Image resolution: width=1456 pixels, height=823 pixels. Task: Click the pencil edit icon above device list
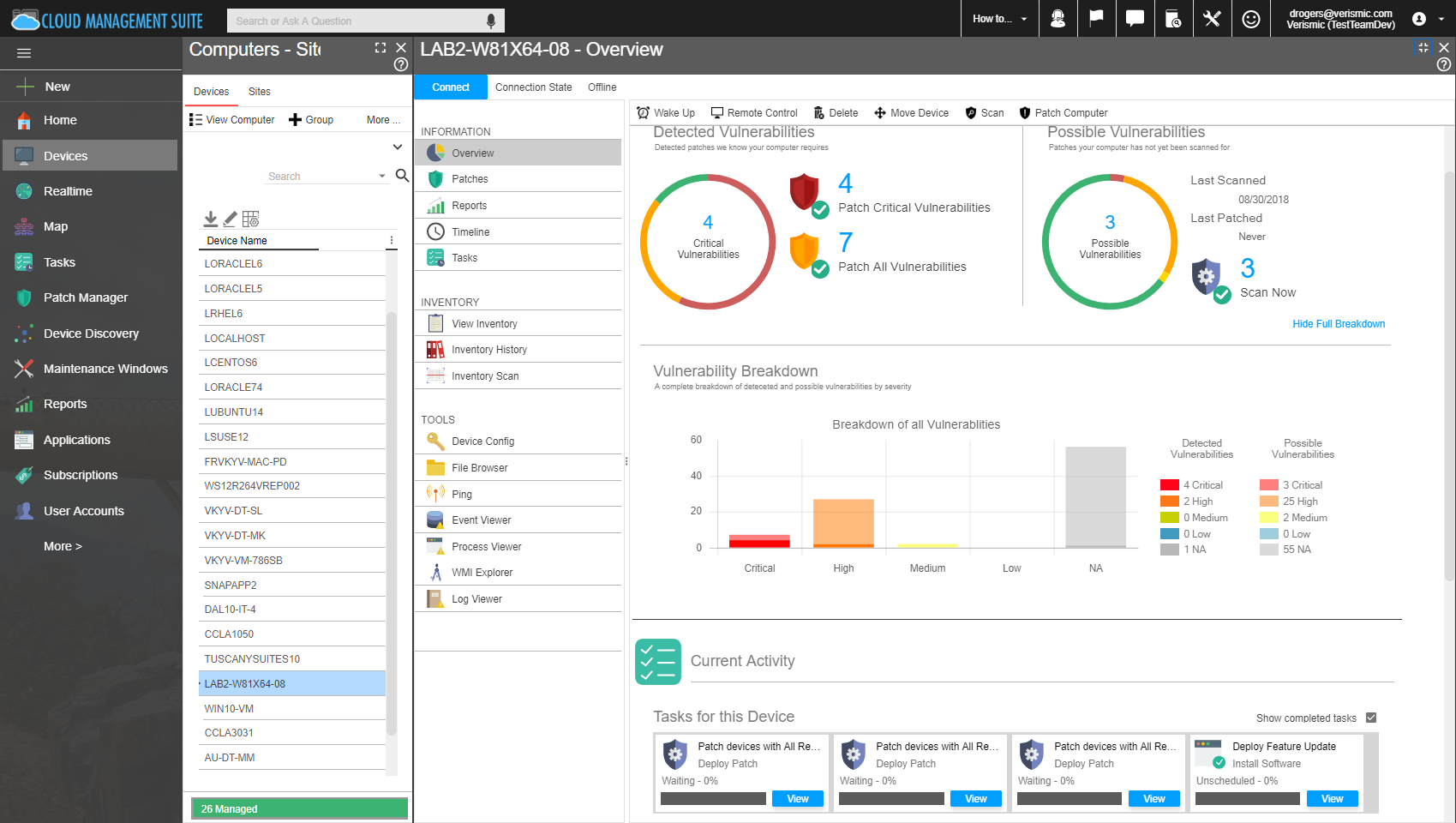click(231, 219)
